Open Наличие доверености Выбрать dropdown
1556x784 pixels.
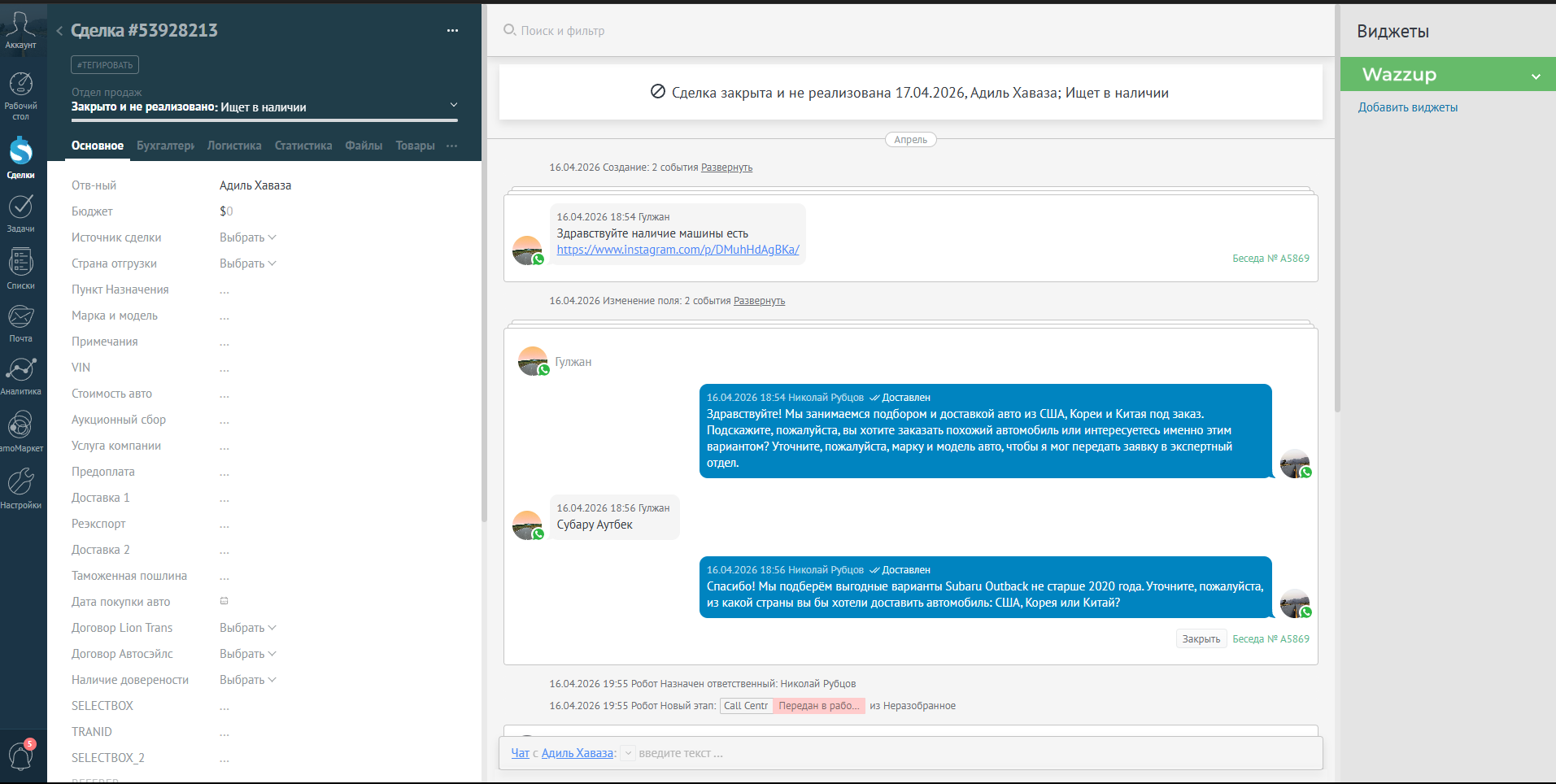tap(247, 680)
